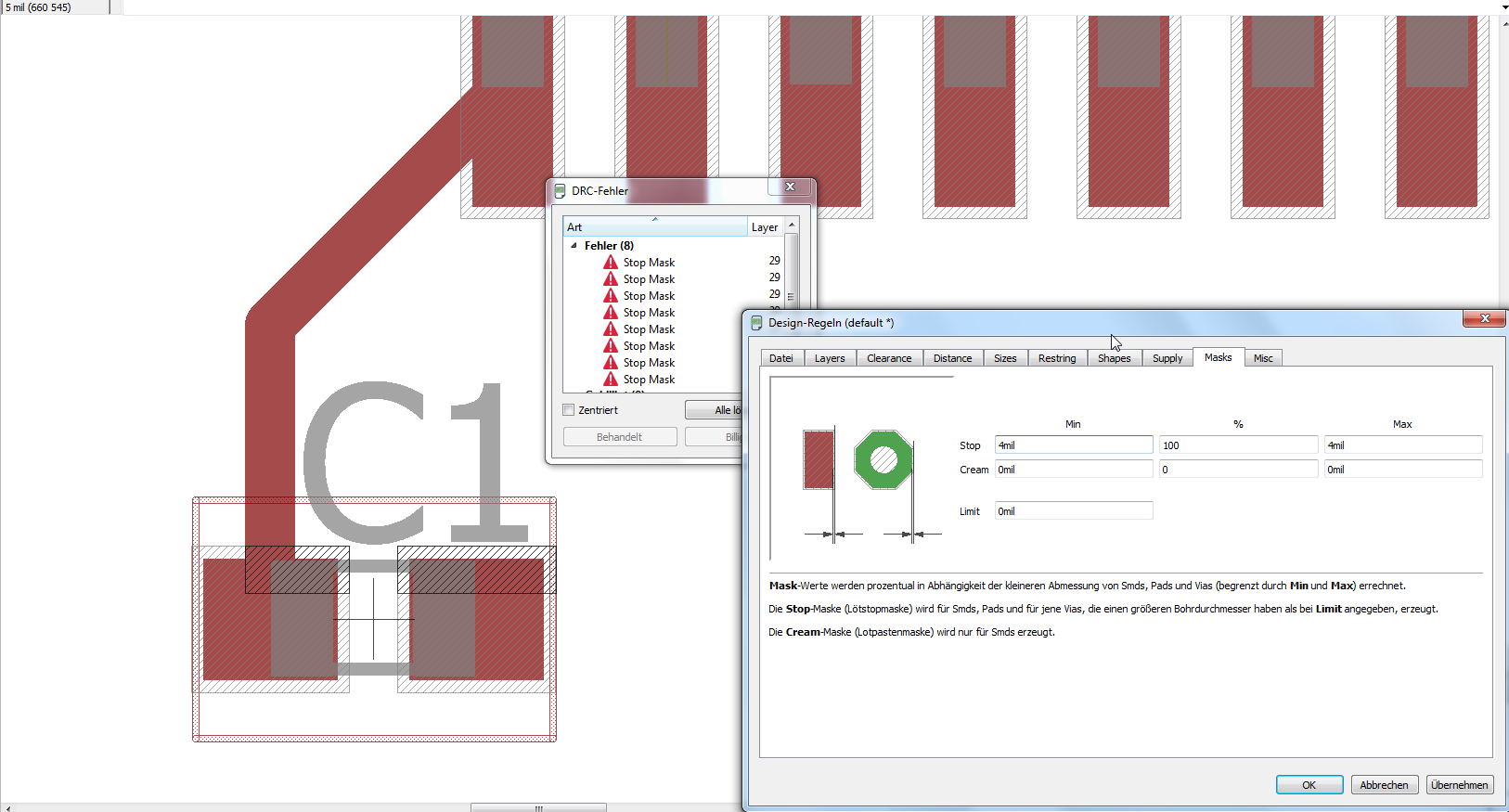Click the Design-Regeln window title icon
This screenshot has height=812, width=1509.
click(x=756, y=323)
